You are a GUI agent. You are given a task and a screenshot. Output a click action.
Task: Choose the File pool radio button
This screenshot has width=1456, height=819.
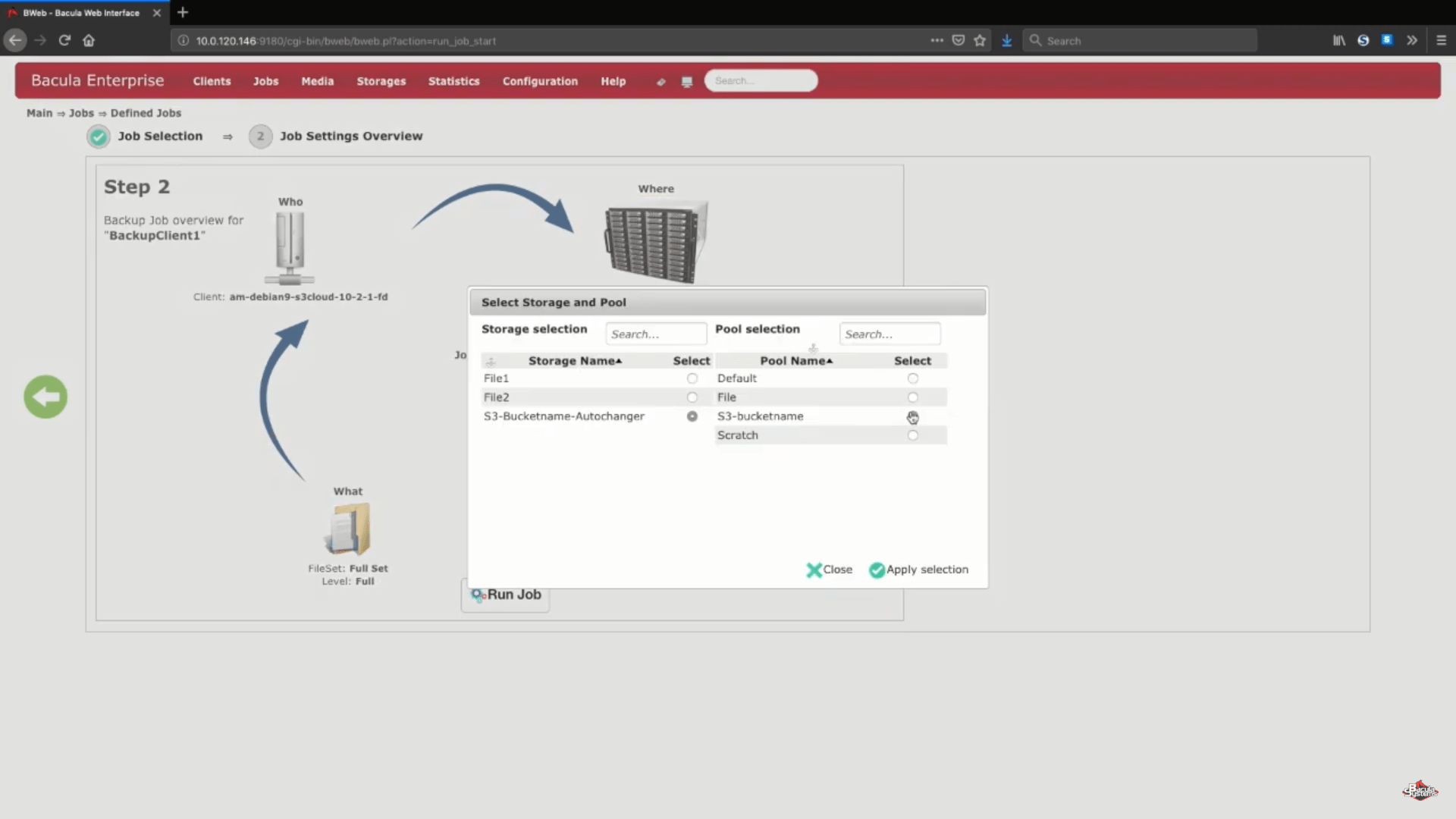click(x=912, y=397)
